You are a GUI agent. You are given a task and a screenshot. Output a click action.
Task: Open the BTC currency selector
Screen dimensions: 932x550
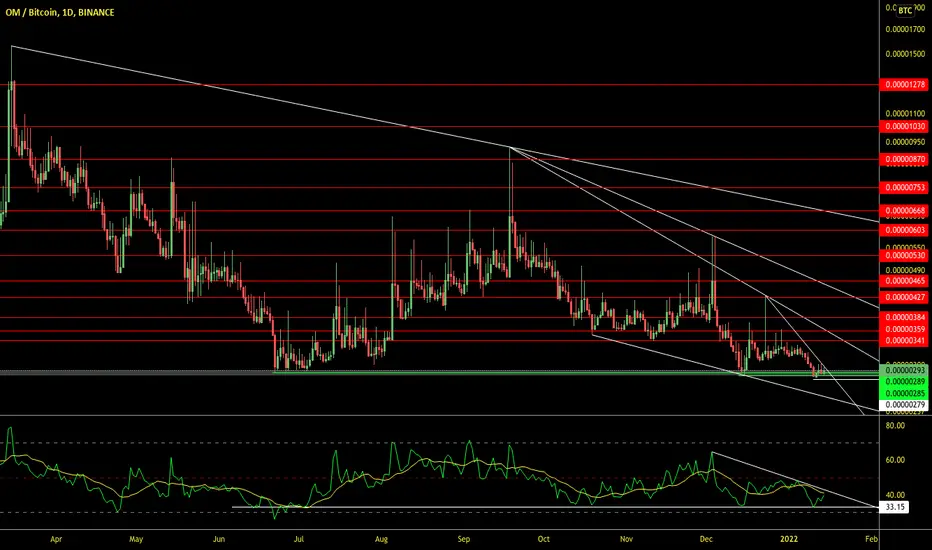tap(905, 11)
